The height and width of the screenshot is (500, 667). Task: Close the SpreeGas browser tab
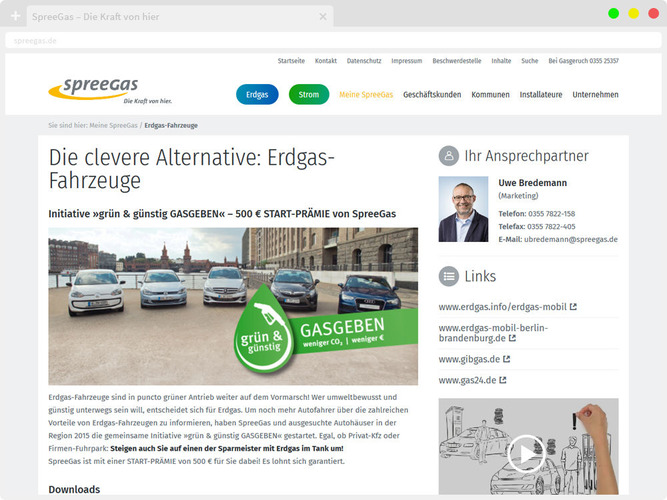pos(322,17)
